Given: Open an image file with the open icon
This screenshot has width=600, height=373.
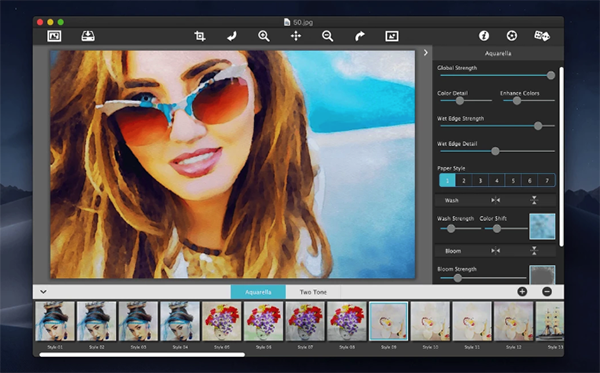Looking at the screenshot, I should coord(54,36).
